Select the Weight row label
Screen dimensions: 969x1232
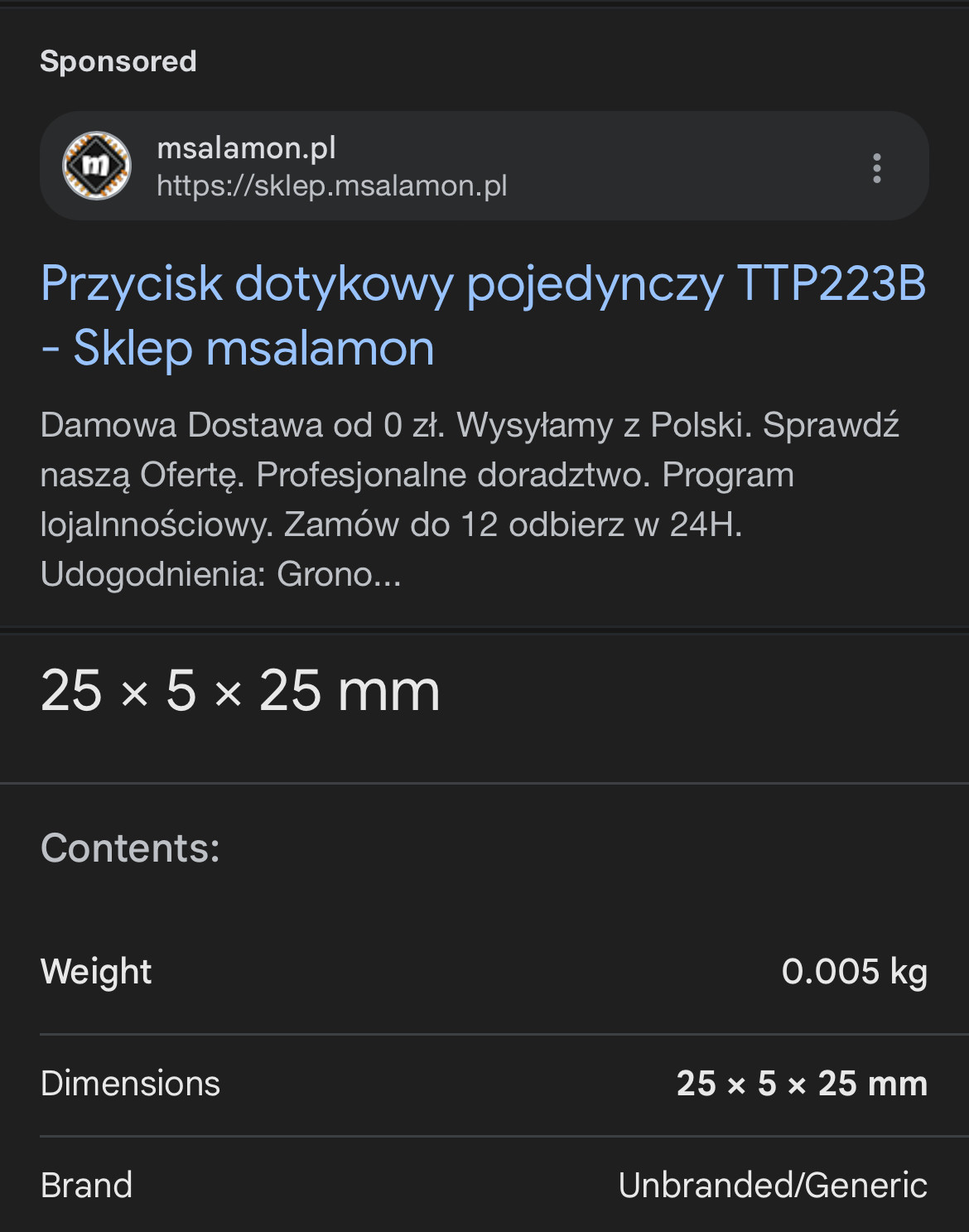96,972
